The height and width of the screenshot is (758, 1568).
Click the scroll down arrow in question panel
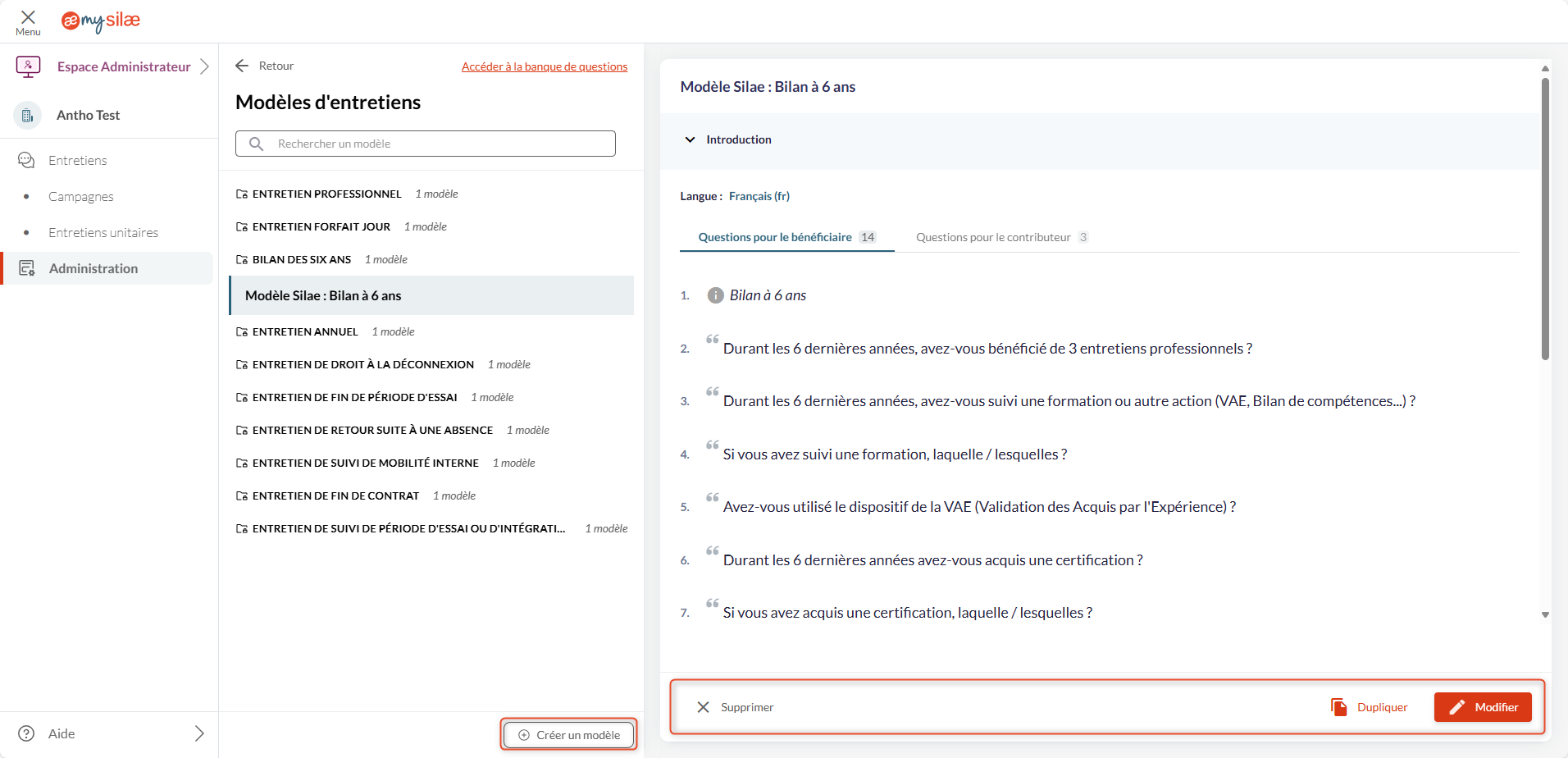coord(1545,614)
